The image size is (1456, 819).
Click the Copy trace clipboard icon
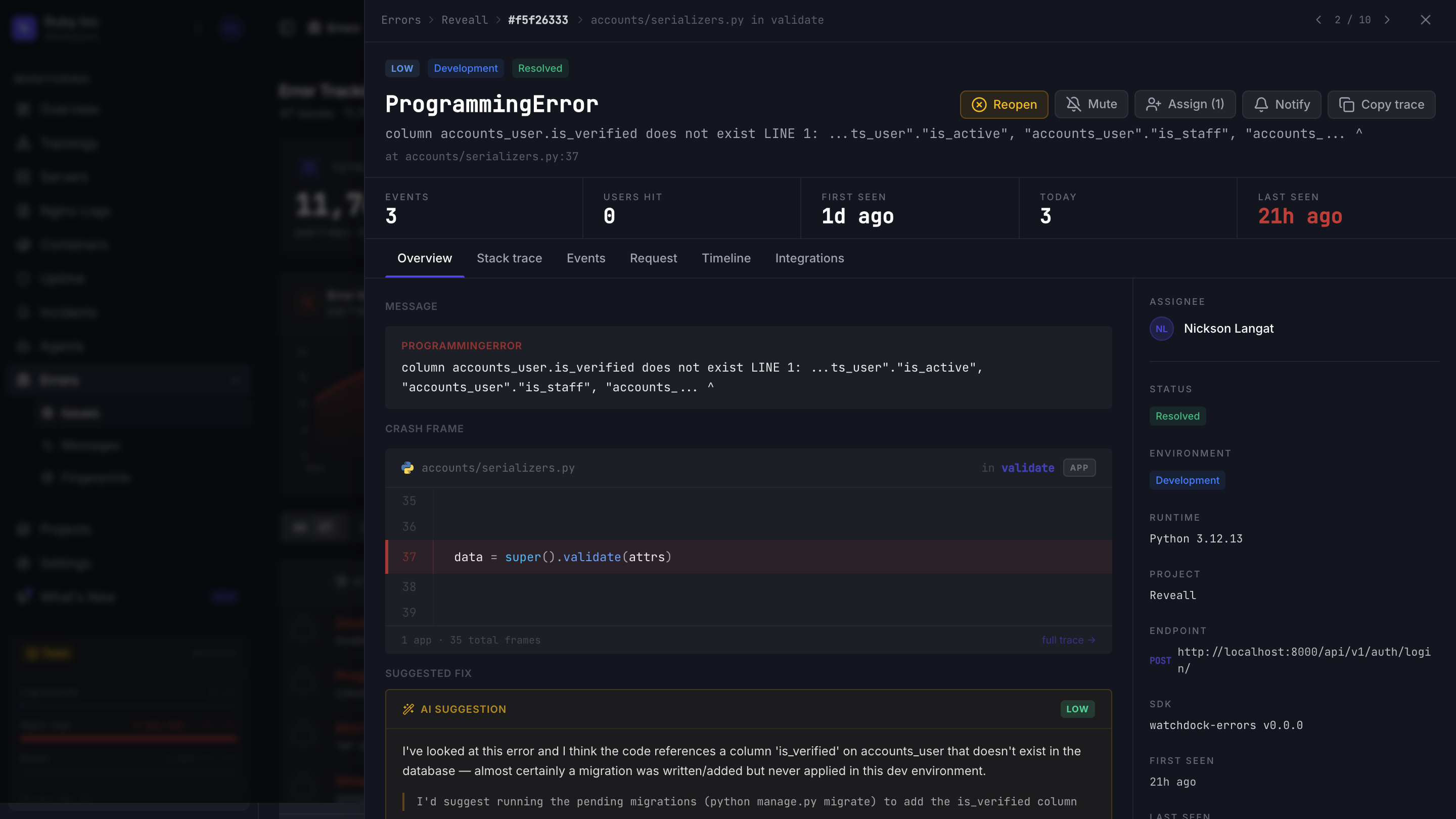click(x=1346, y=105)
